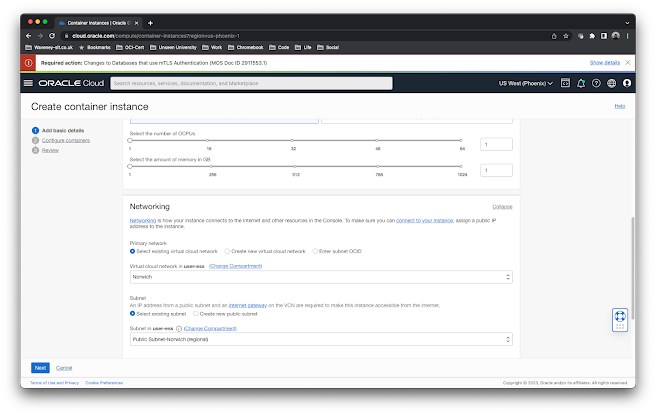Open the Work bookmarks folder
This screenshot has height=415, width=656.
click(212, 47)
